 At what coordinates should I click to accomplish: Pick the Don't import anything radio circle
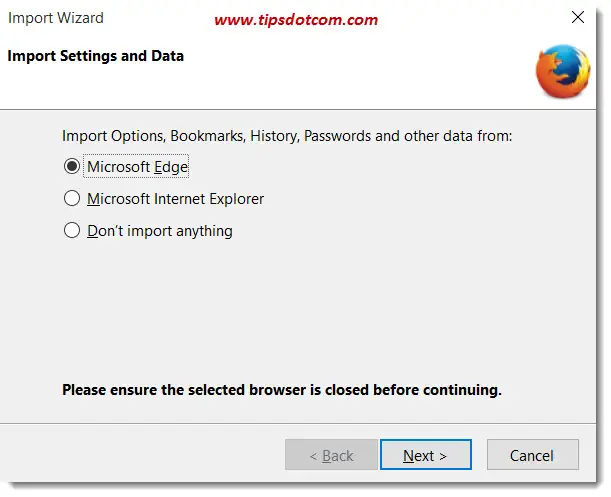72,230
